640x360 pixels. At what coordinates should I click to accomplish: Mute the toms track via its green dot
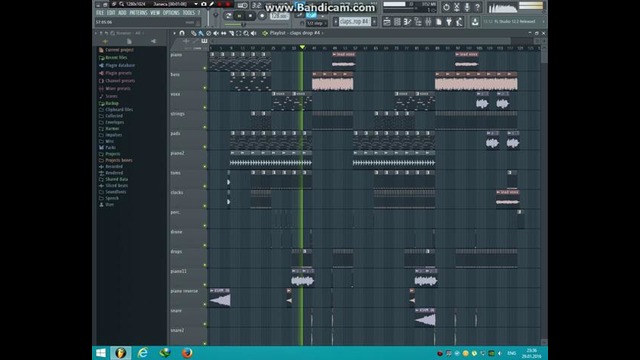point(205,186)
